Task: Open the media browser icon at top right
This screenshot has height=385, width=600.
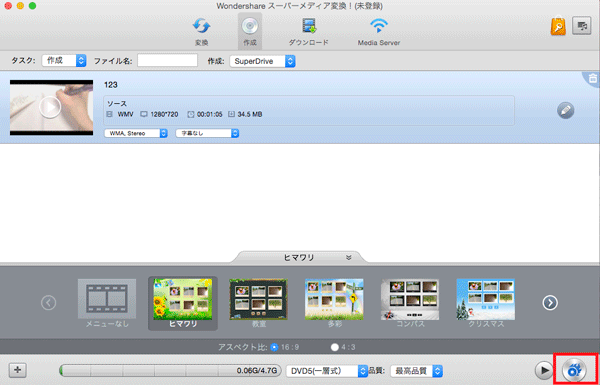Action: [x=582, y=26]
